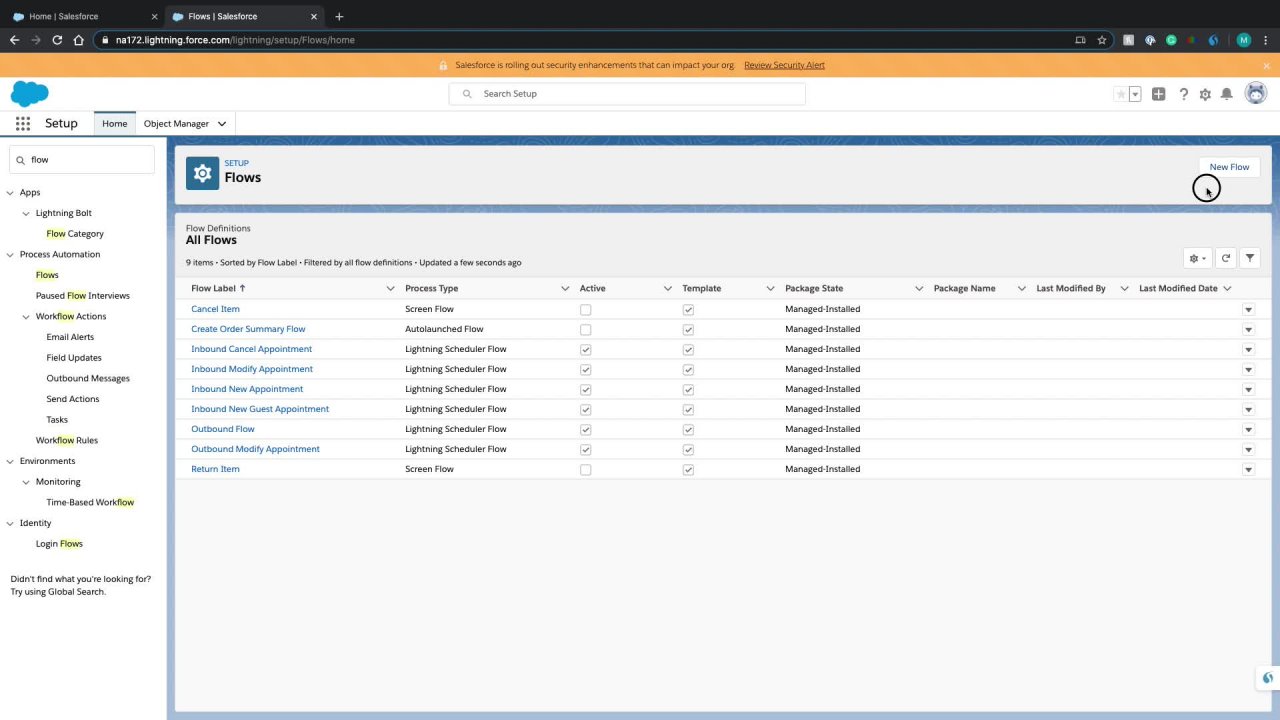Image resolution: width=1280 pixels, height=720 pixels.
Task: Toggle Template checkbox for Outbound Modify Appointment
Action: tap(688, 450)
